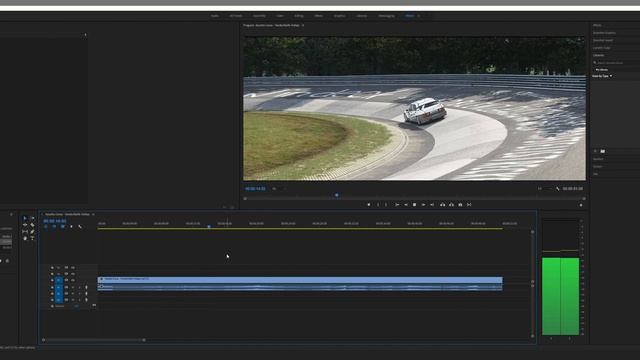Open the Program monitor button editor
Screen dimensions: 640x360
[x=581, y=205]
